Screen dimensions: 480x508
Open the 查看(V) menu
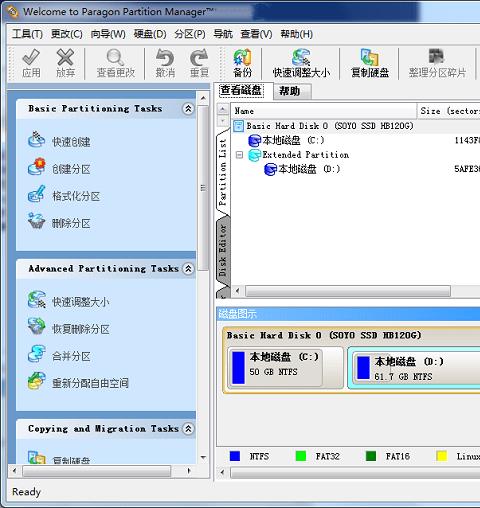point(256,34)
